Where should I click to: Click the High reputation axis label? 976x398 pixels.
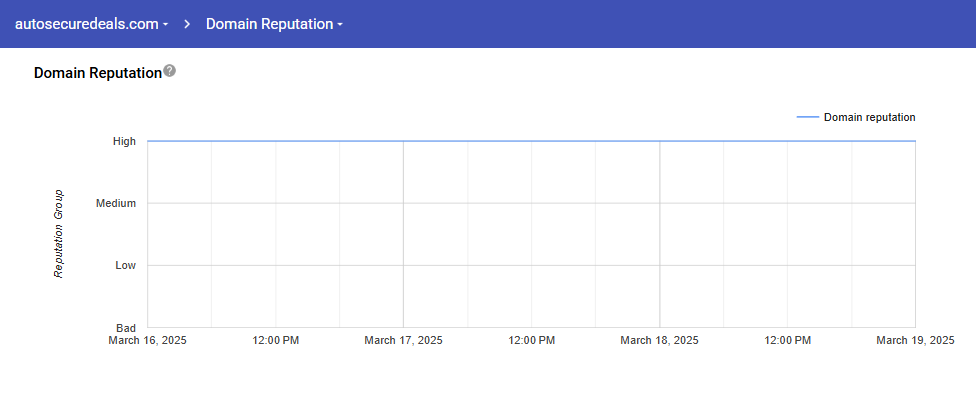tap(124, 141)
